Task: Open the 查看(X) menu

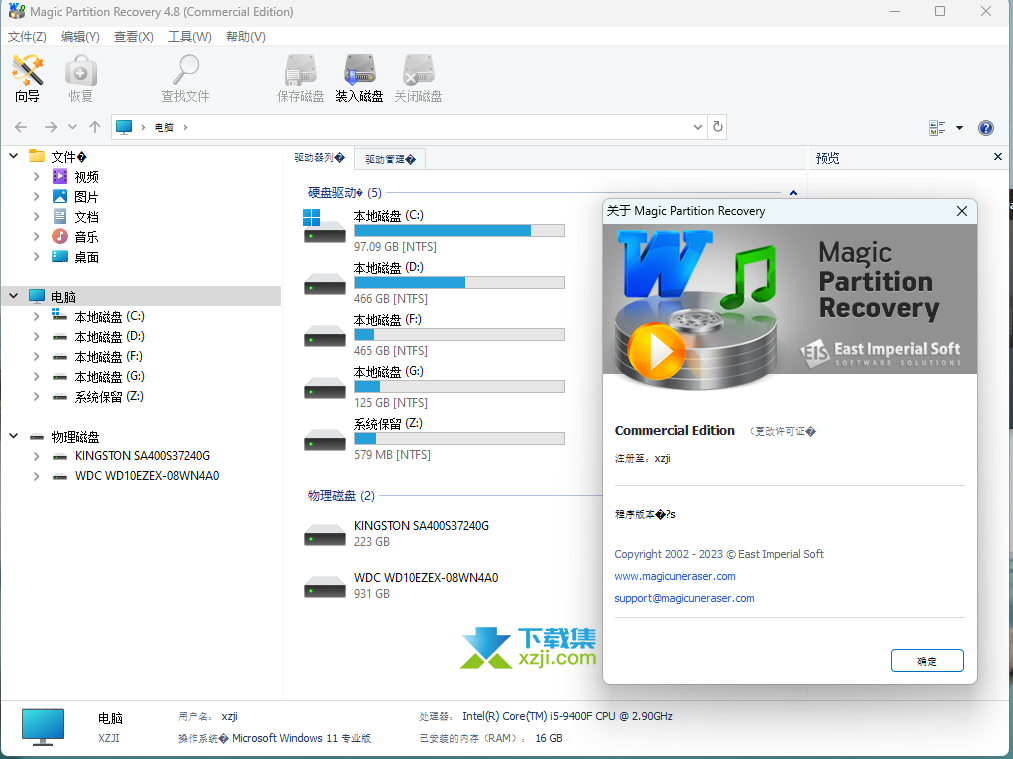Action: pos(134,37)
